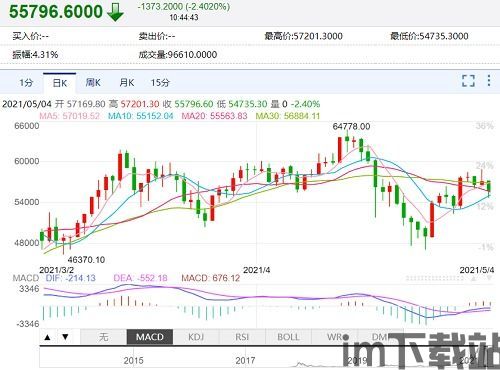Click the timestamp 10:44:43
500x370 pixels.
(184, 17)
